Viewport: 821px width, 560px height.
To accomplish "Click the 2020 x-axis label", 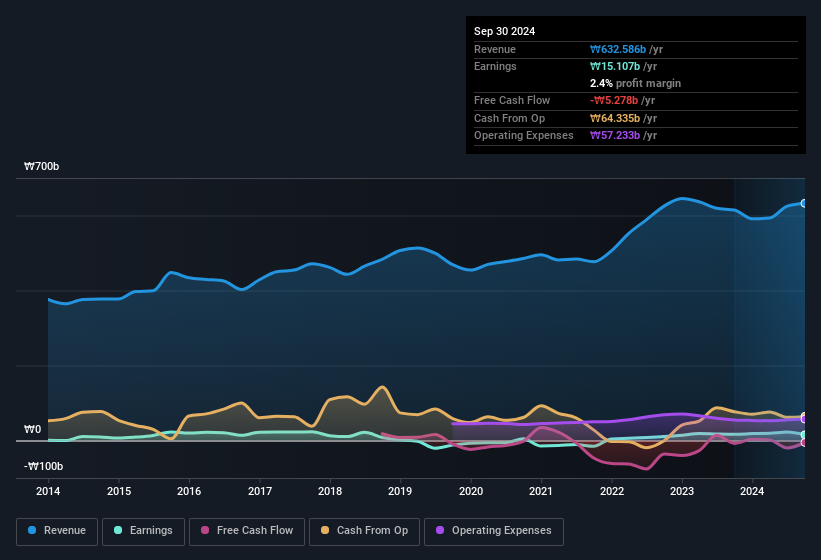I will [471, 491].
